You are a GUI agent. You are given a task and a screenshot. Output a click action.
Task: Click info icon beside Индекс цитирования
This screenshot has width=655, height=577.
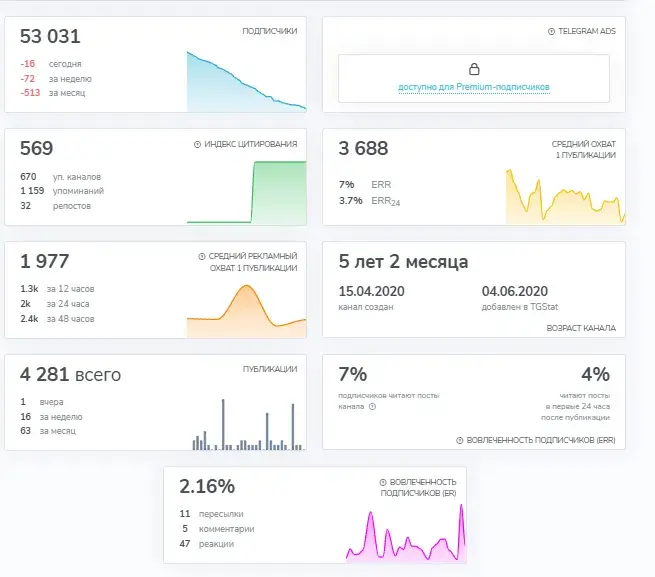pyautogui.click(x=198, y=144)
